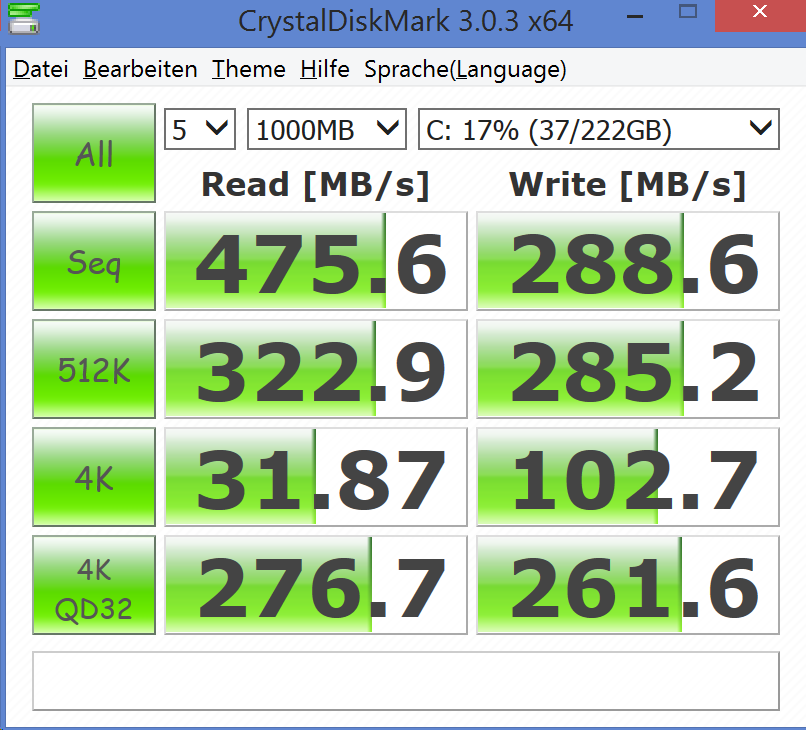The height and width of the screenshot is (730, 806).
Task: Click the Seq read result 475.6
Action: pos(316,261)
